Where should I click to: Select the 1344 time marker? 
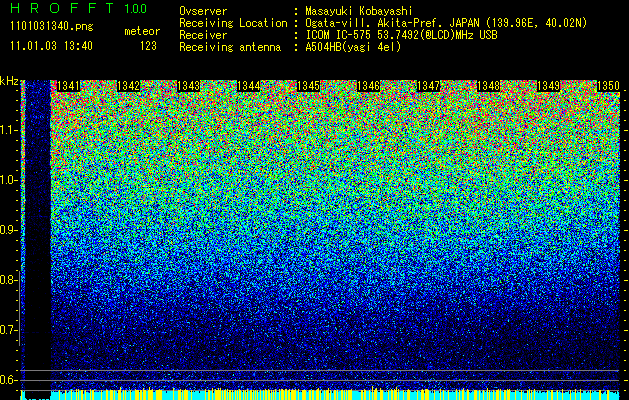coord(249,86)
